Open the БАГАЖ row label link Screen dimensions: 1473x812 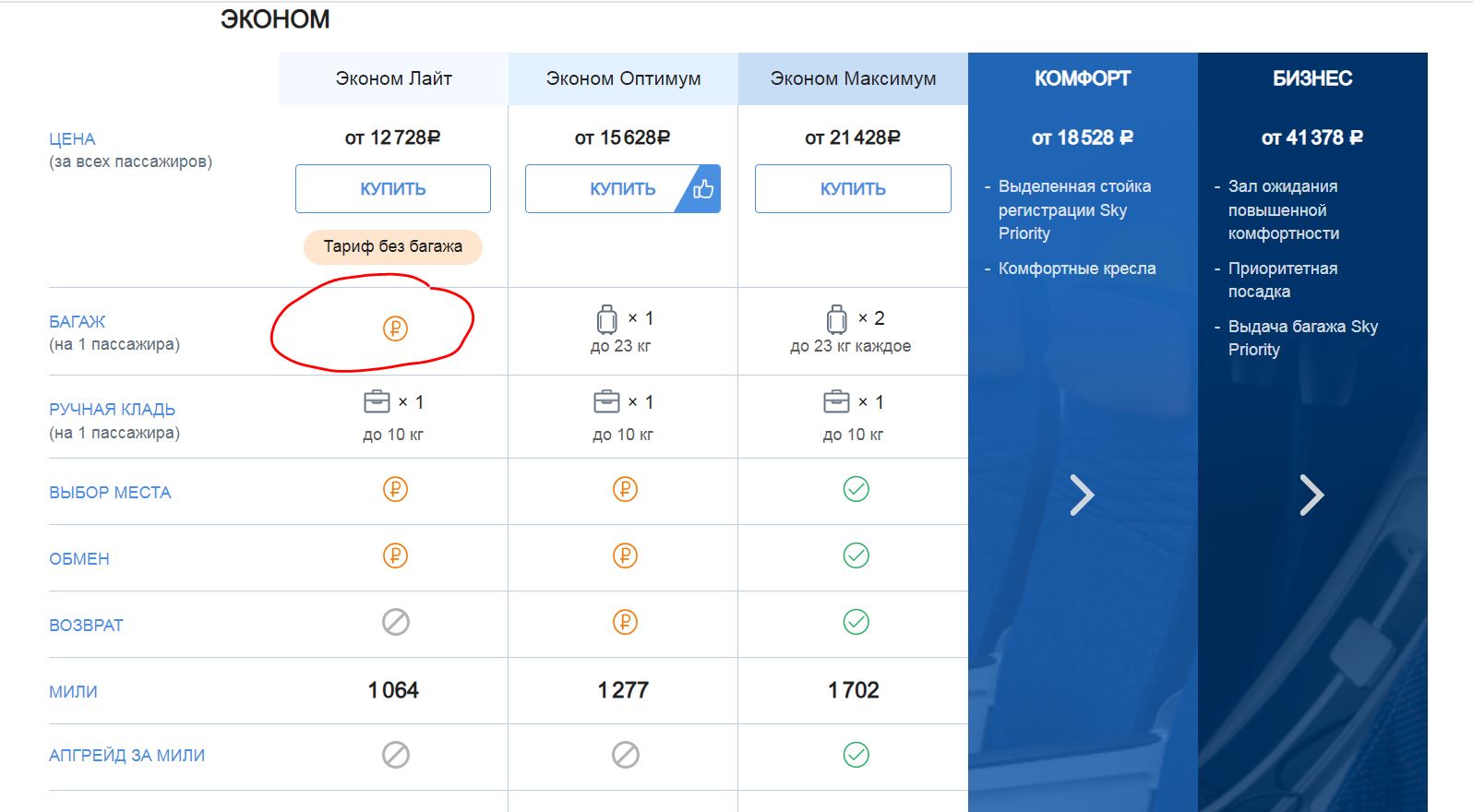pyautogui.click(x=78, y=322)
